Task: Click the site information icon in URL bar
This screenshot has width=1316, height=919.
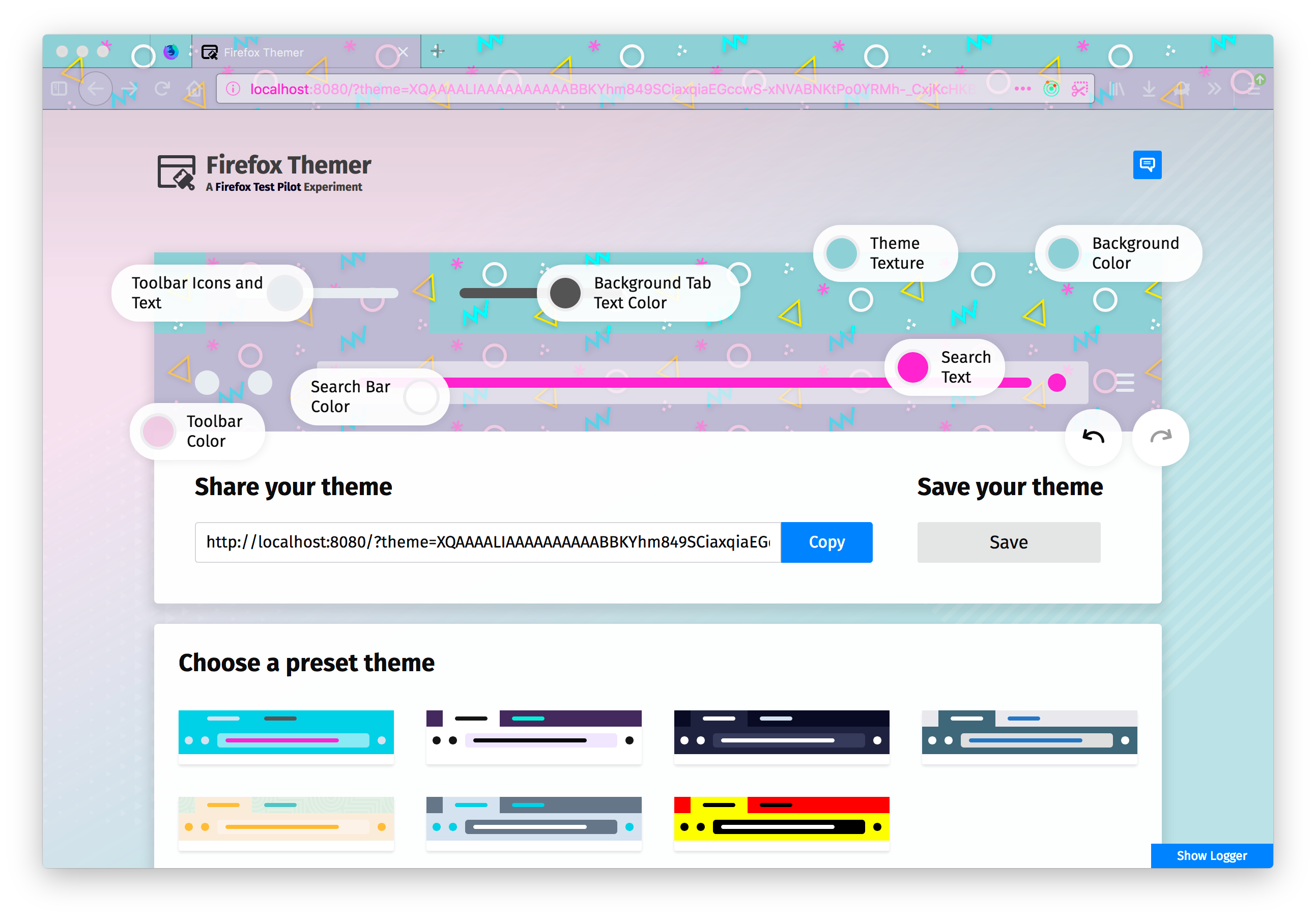Action: (233, 89)
